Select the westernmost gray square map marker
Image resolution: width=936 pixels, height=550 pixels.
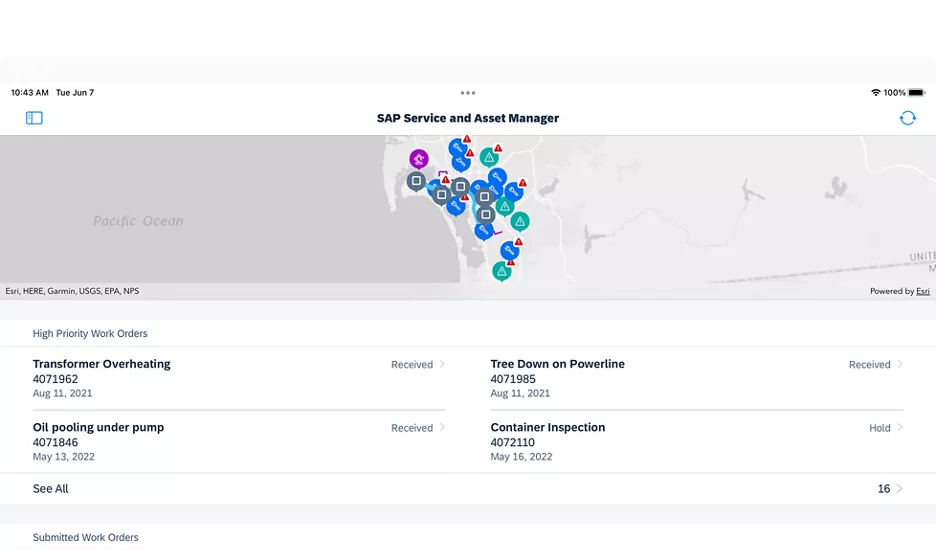pos(416,181)
